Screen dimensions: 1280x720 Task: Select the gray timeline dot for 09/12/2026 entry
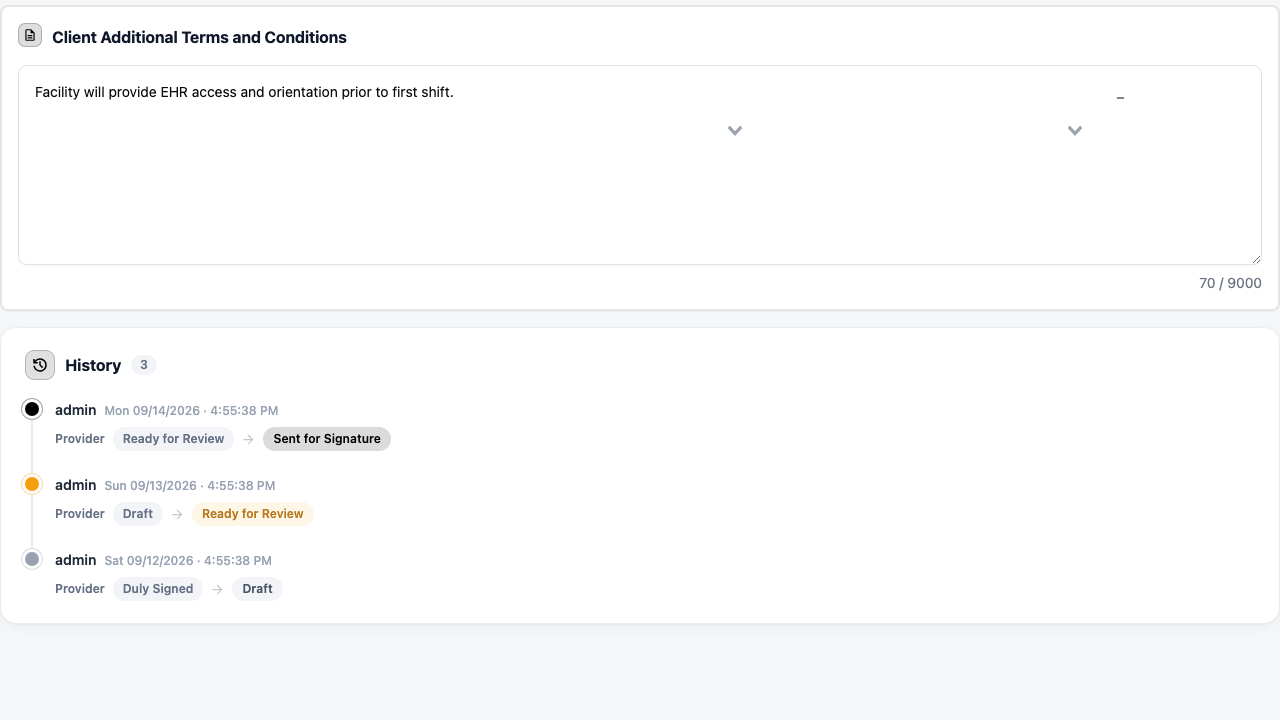coord(32,559)
